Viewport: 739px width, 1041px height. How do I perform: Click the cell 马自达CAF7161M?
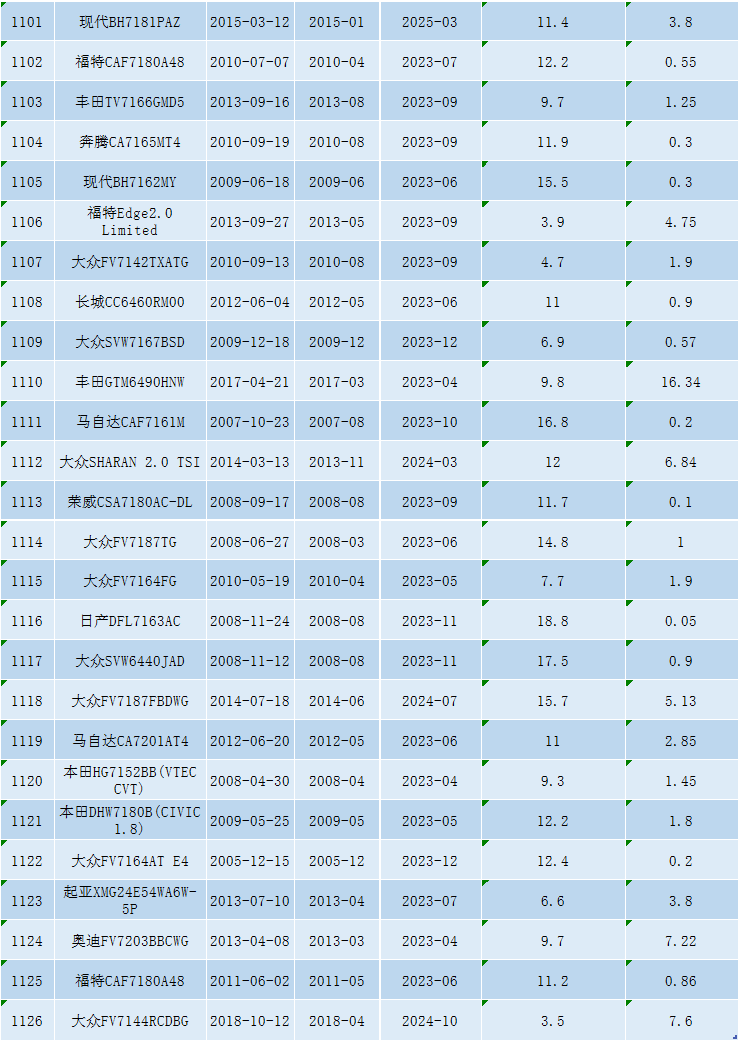point(130,422)
